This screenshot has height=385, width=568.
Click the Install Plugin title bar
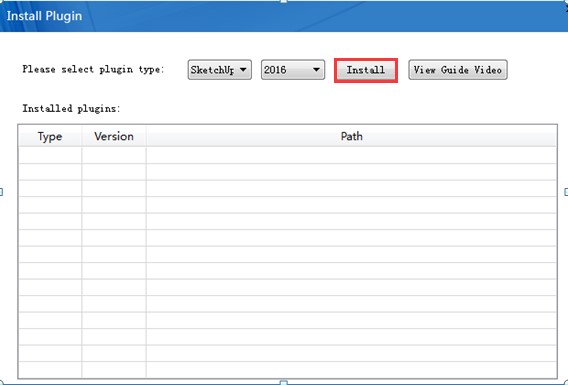click(x=284, y=16)
